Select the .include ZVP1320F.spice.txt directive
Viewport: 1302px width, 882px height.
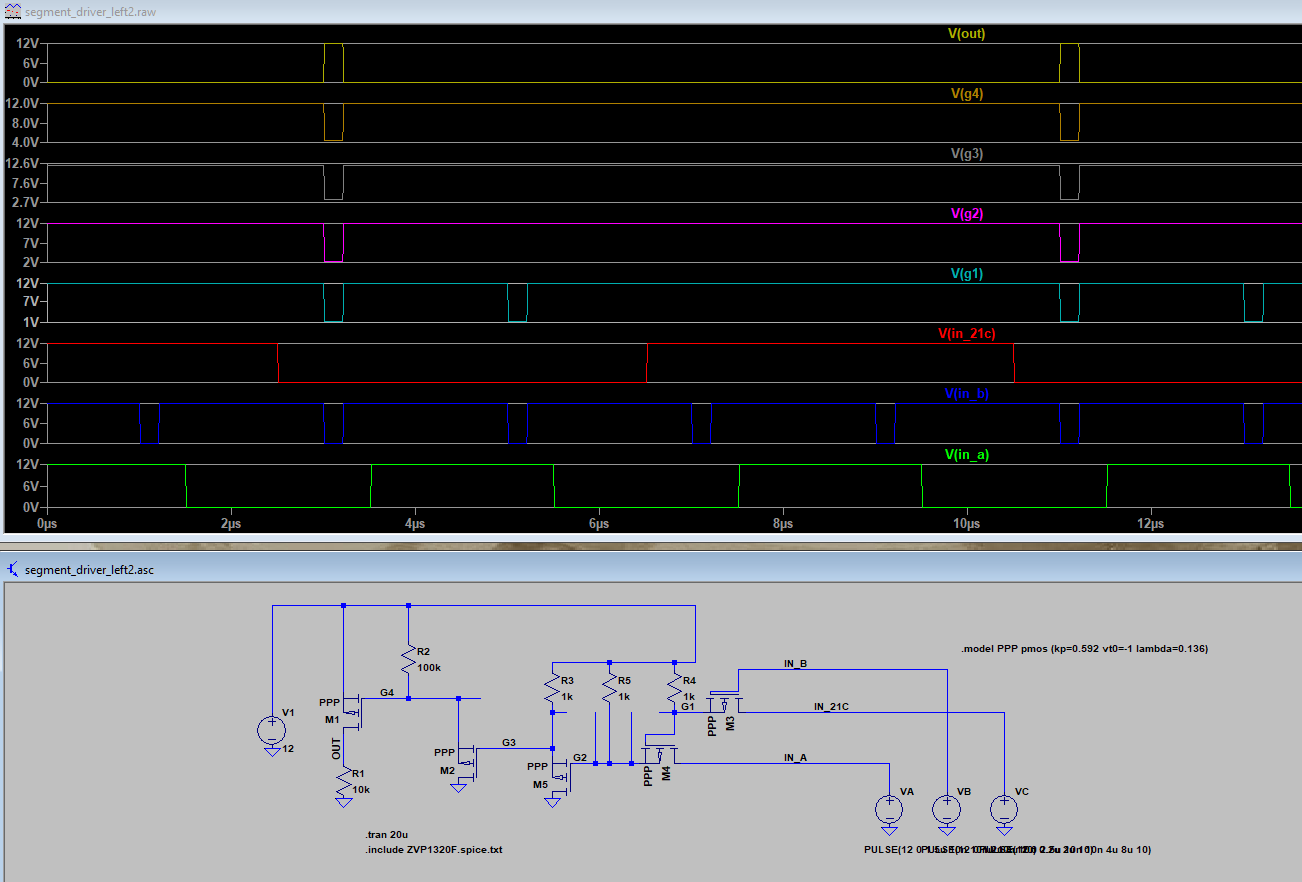(x=433, y=849)
